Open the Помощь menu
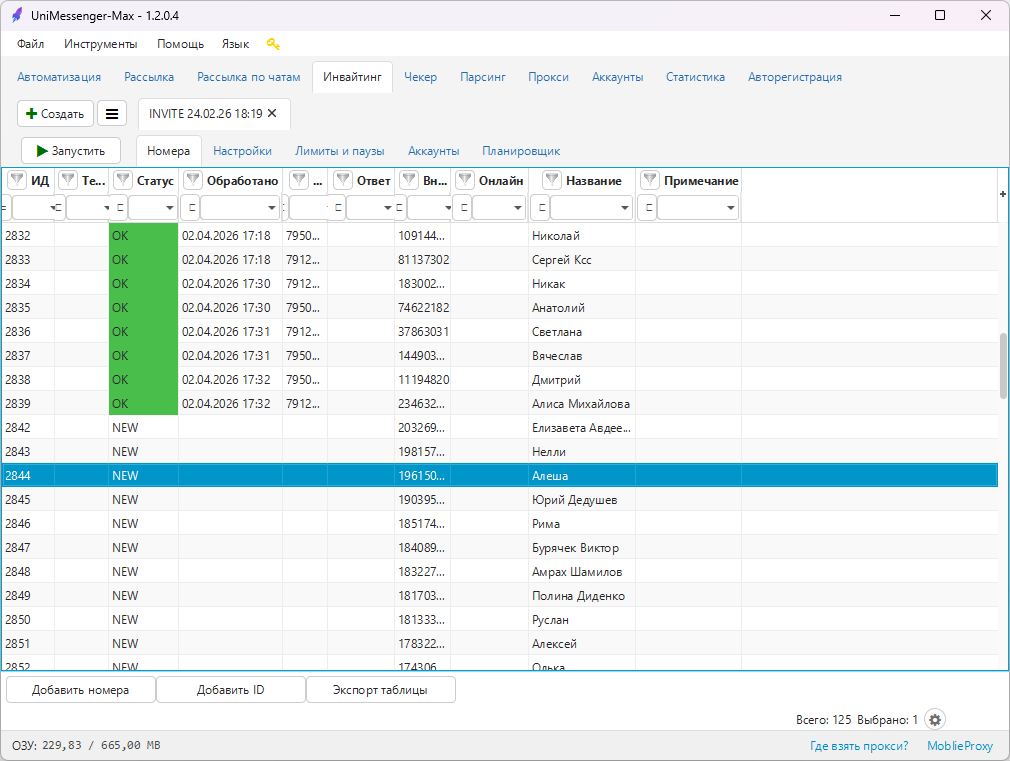The image size is (1010, 761). [x=180, y=44]
